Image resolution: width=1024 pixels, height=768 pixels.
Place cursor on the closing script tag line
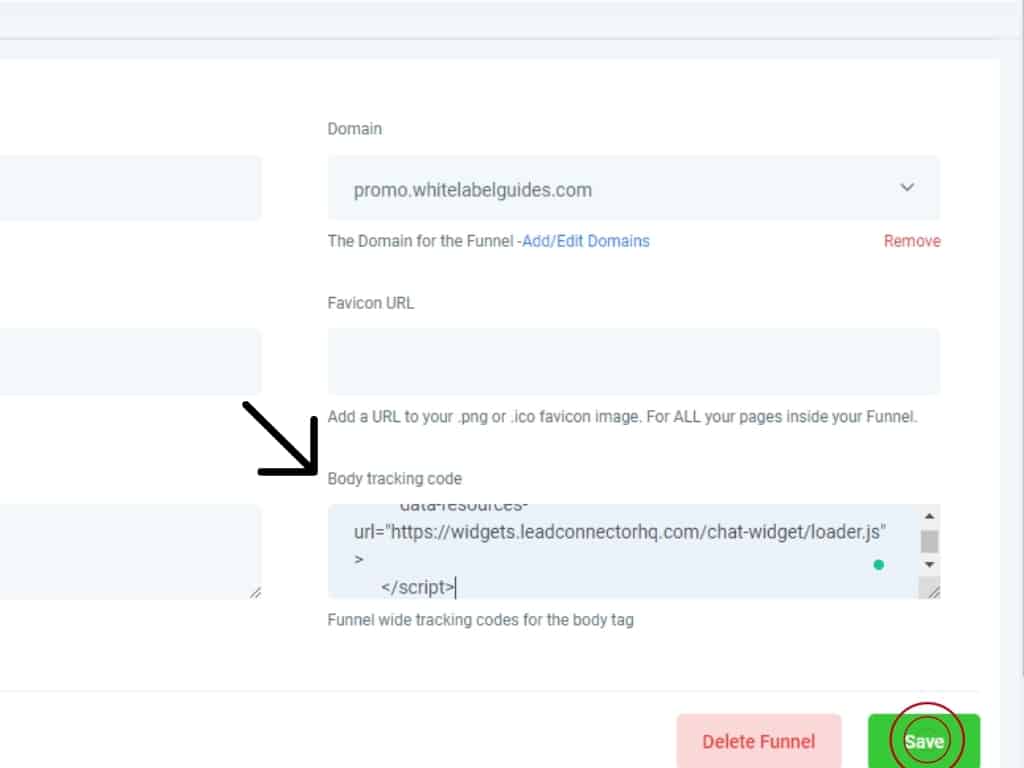click(x=418, y=587)
